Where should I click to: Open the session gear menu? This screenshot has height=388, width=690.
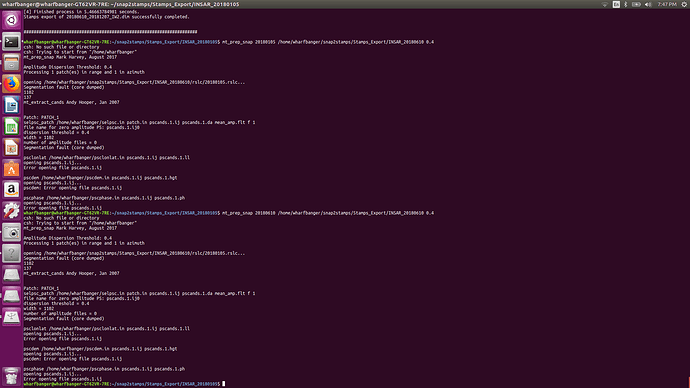tap(684, 4)
